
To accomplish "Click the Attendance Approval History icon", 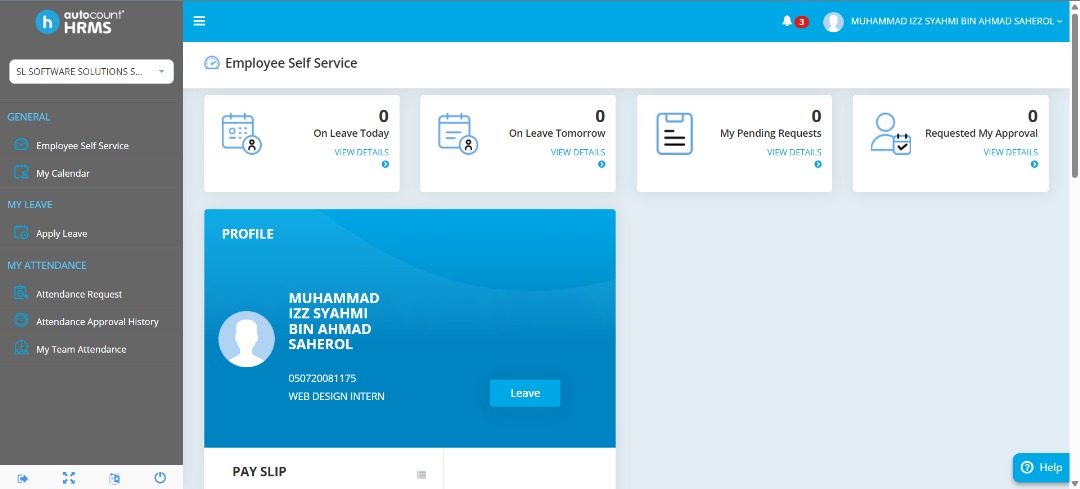I will point(21,322).
